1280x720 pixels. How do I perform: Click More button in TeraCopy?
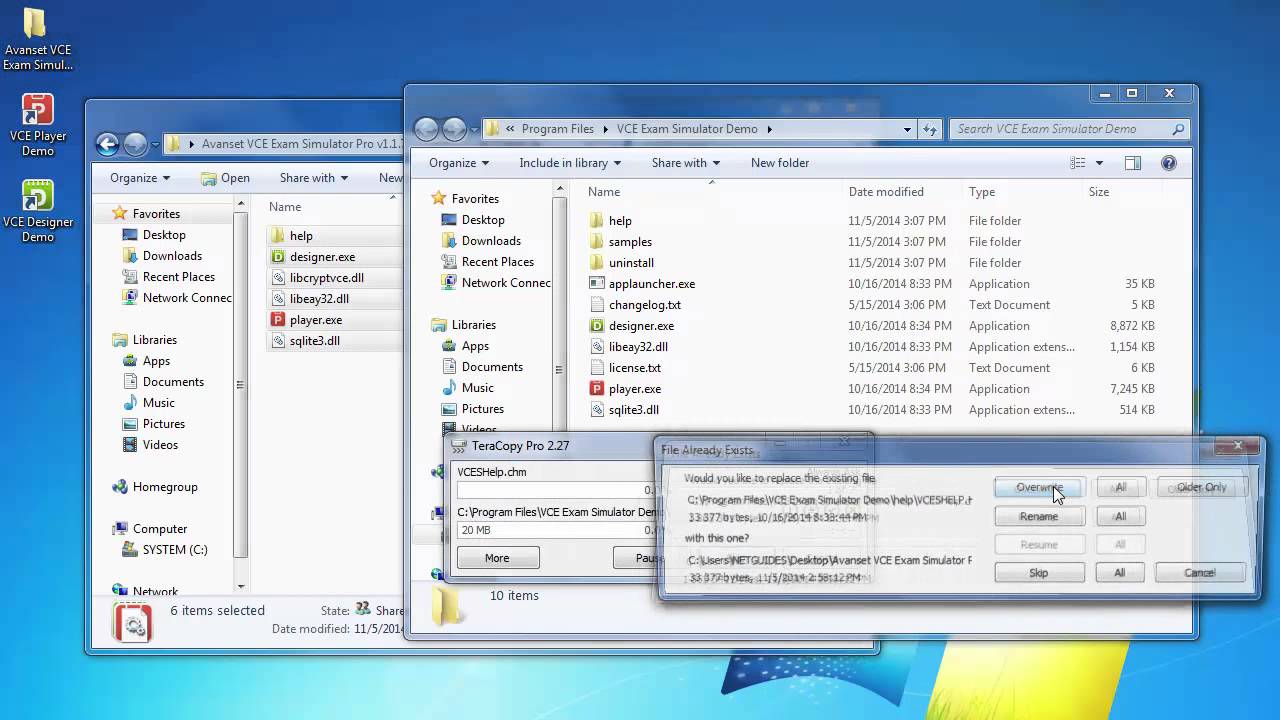coord(497,558)
